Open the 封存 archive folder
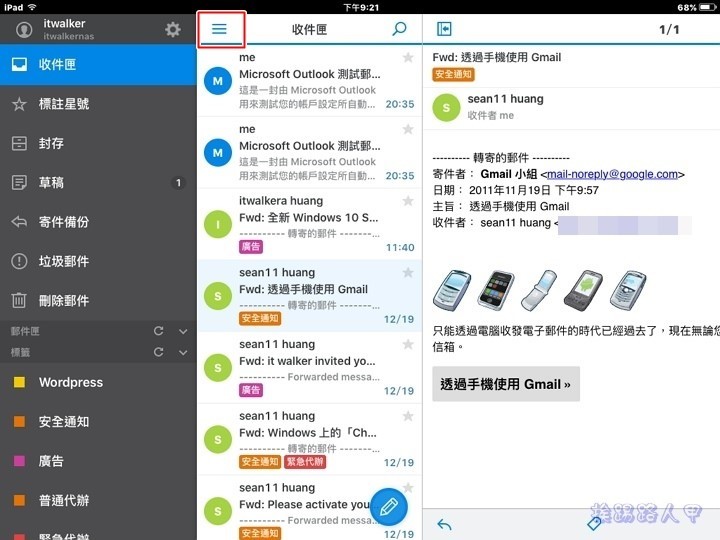Screen dimensions: 720x540 point(98,143)
